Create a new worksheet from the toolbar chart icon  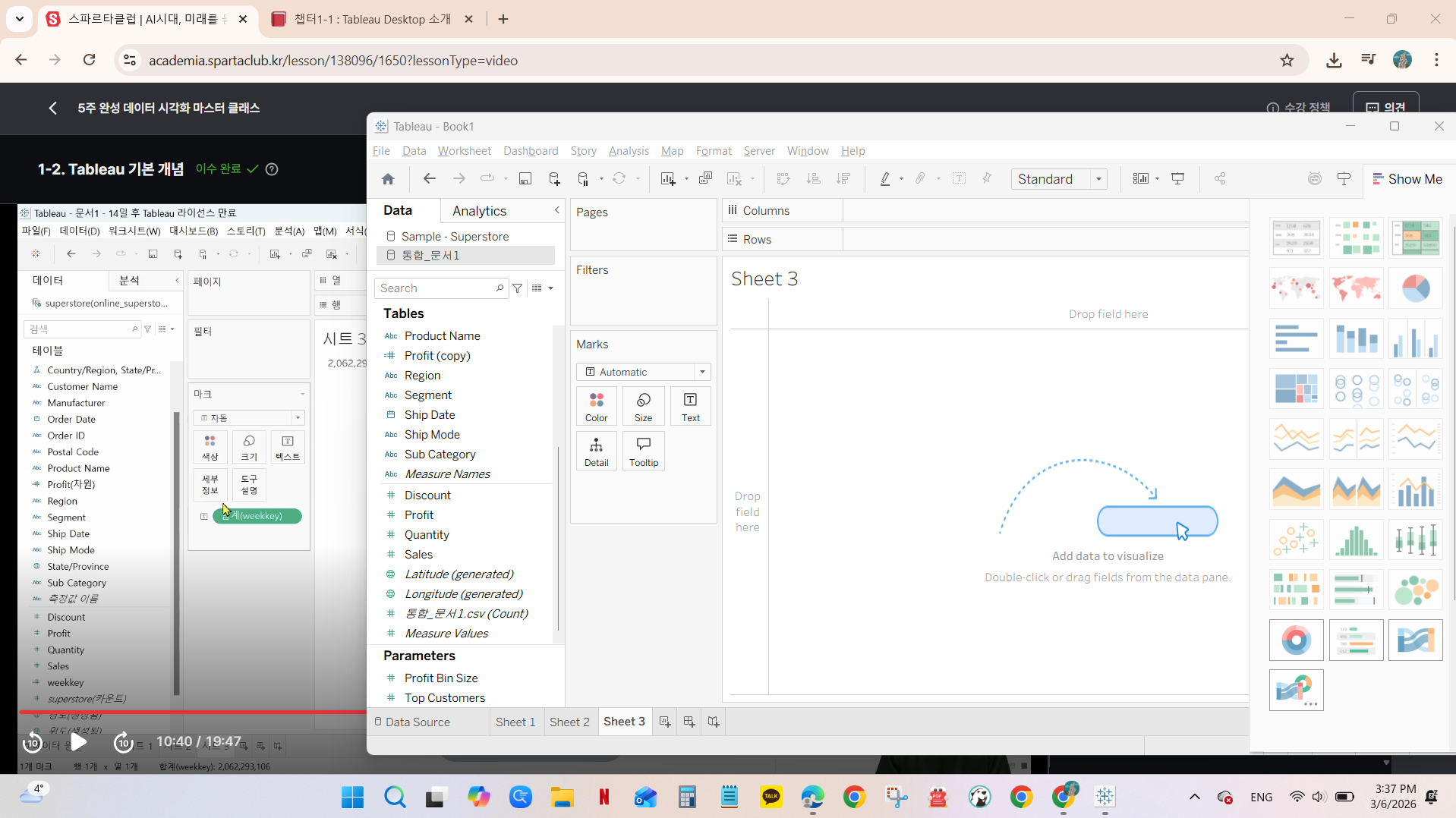click(x=667, y=179)
